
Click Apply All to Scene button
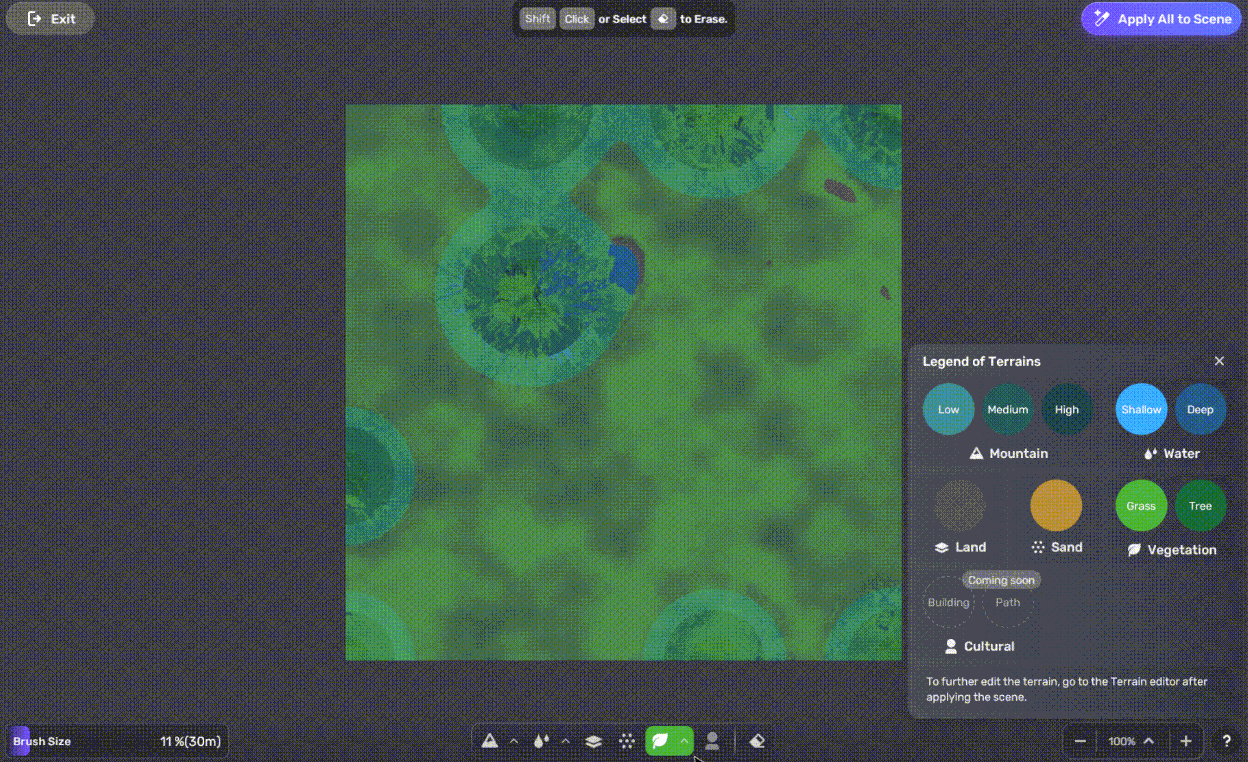(1161, 19)
